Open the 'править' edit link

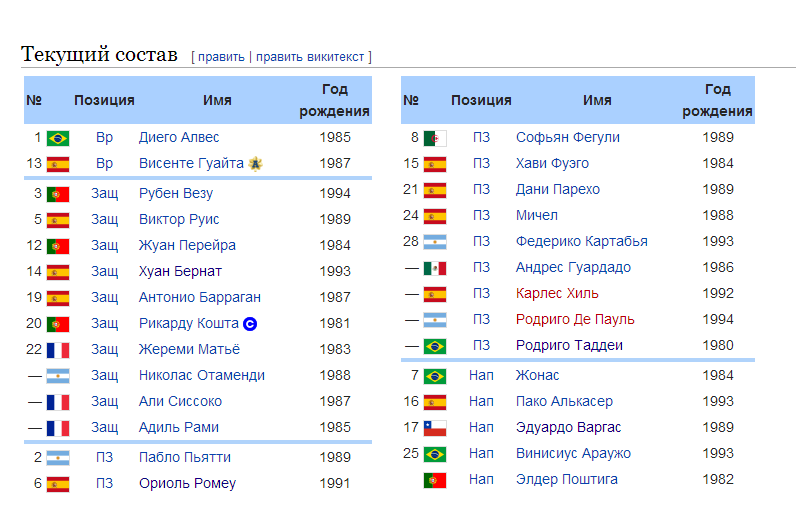click(x=221, y=57)
